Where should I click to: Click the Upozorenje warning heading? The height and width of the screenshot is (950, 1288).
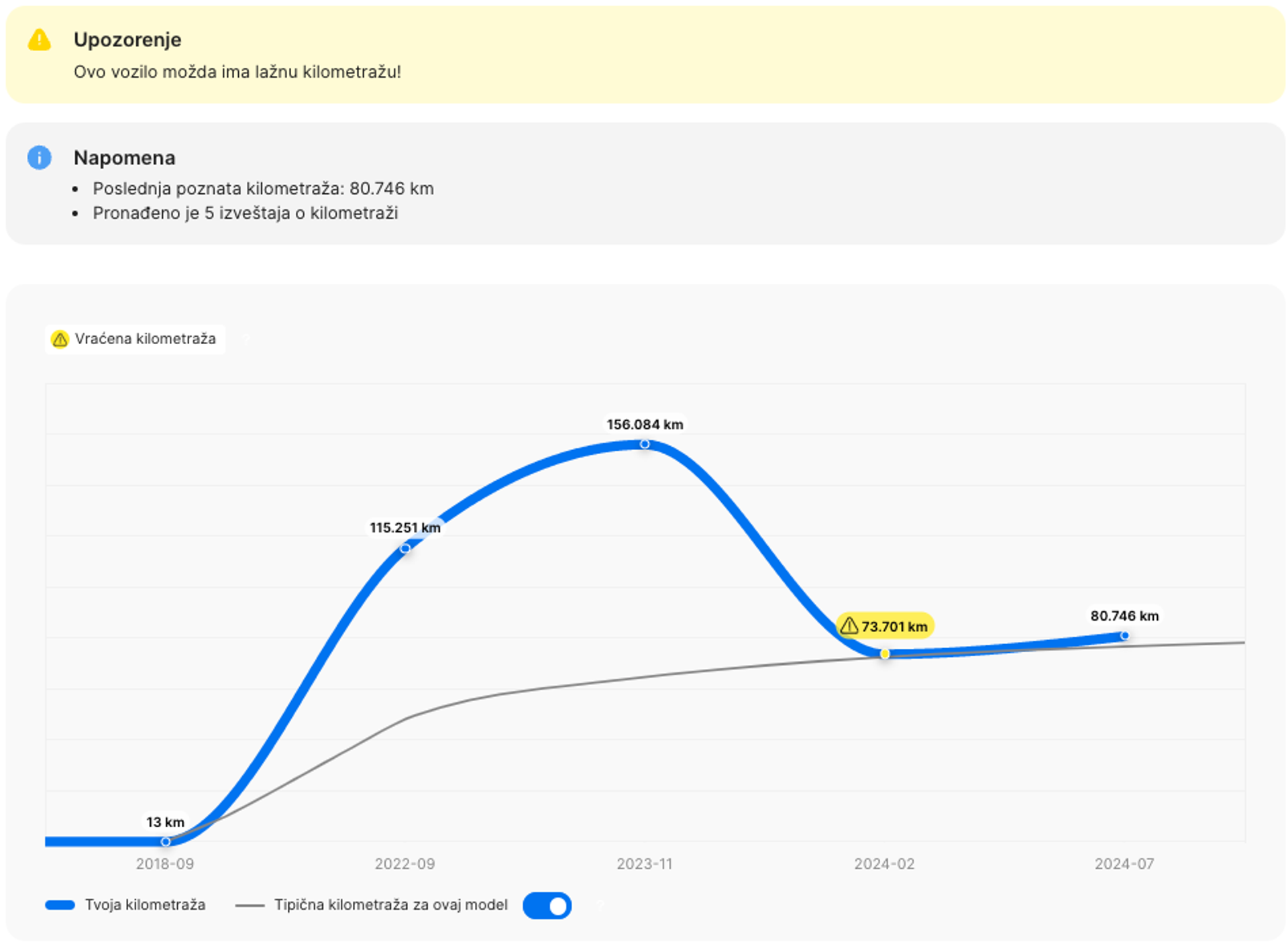click(127, 40)
